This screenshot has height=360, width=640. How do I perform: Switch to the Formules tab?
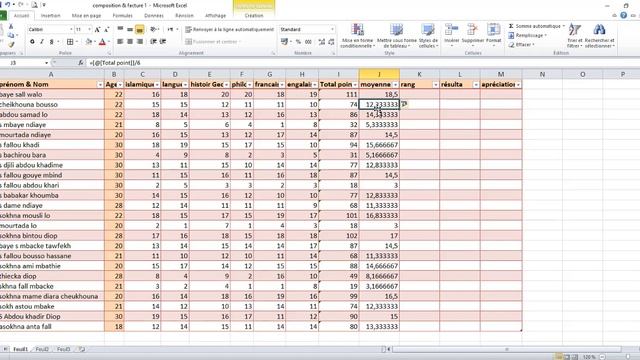[x=122, y=16]
